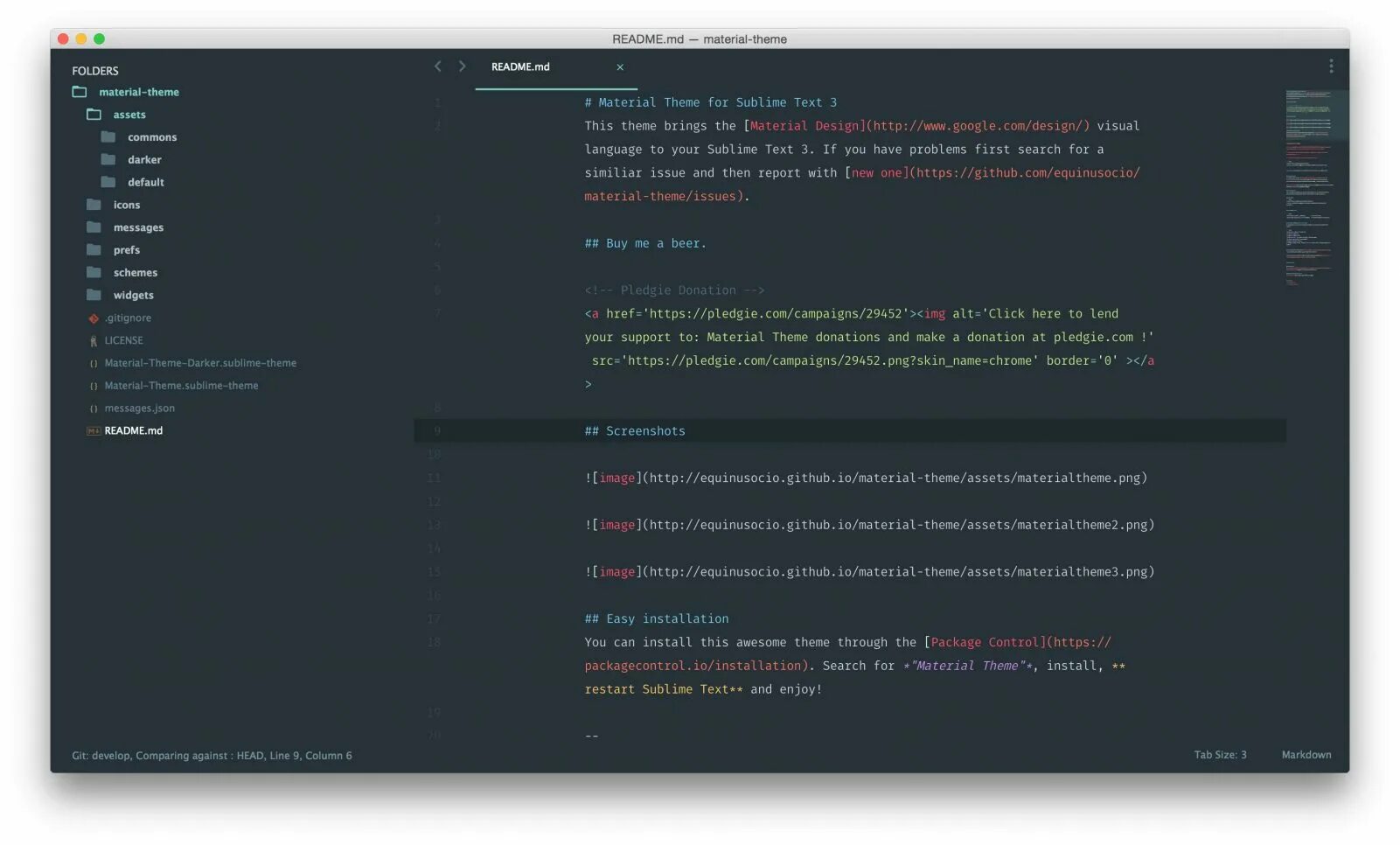Click the pledgie.com campaigns href line
This screenshot has height=845, width=1400.
pyautogui.click(x=852, y=314)
